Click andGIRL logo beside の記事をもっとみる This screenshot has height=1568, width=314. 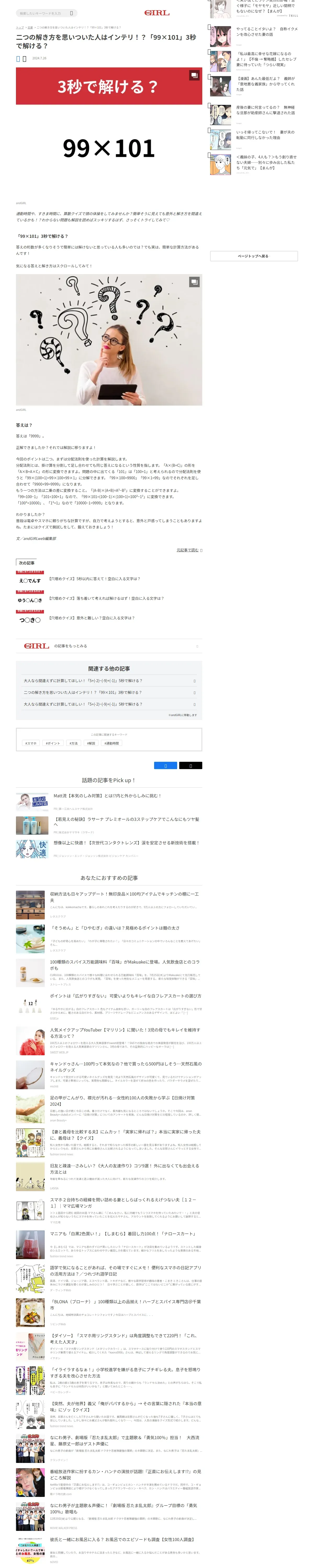(37, 646)
